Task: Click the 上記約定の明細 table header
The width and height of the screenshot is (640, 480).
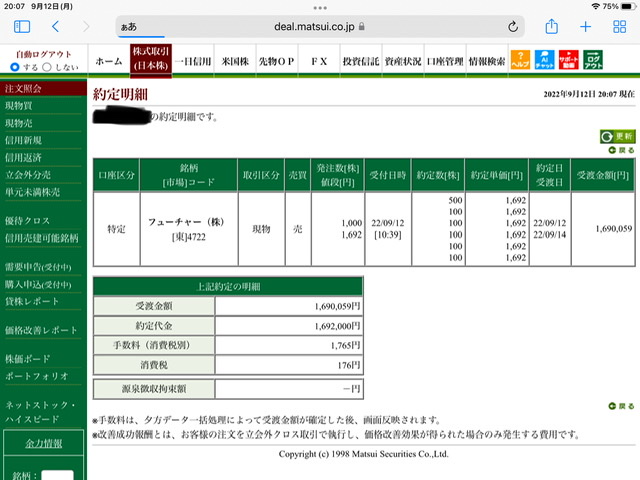Action: click(228, 287)
